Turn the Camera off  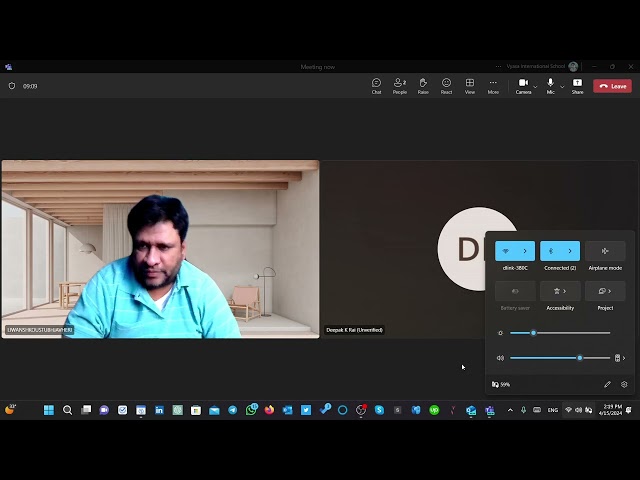(x=523, y=86)
